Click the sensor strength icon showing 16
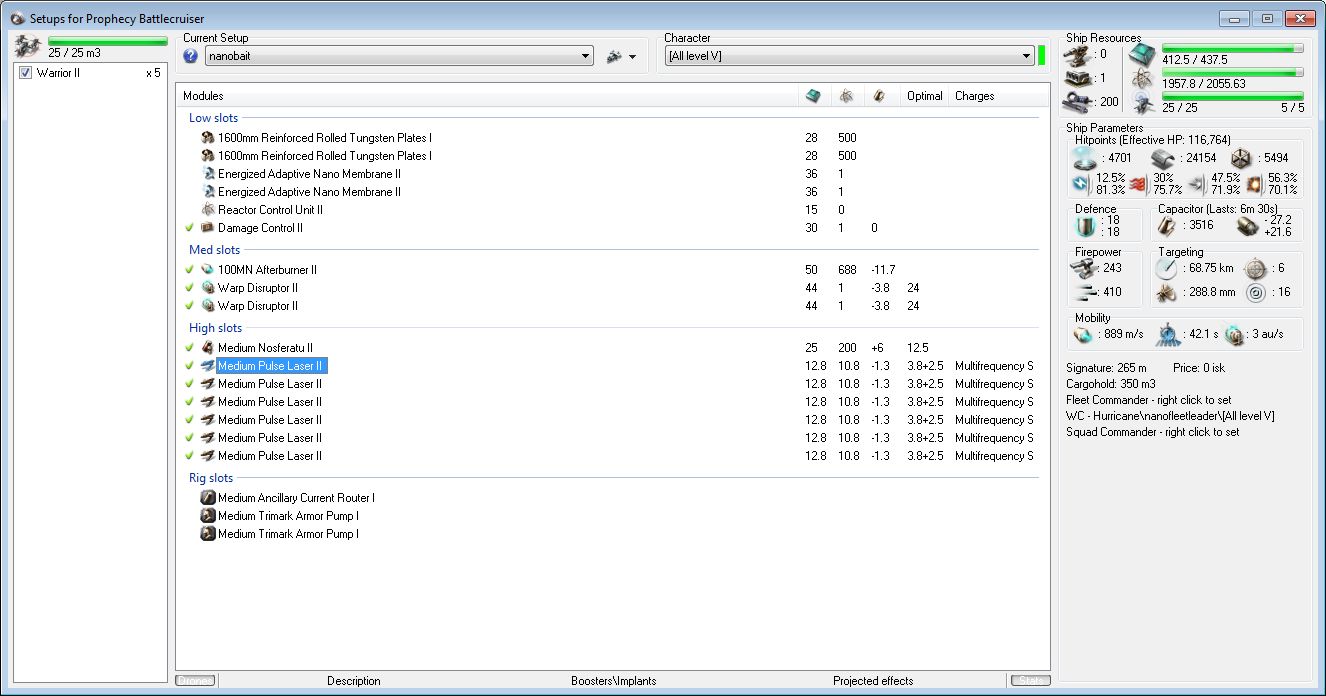 (x=1256, y=293)
